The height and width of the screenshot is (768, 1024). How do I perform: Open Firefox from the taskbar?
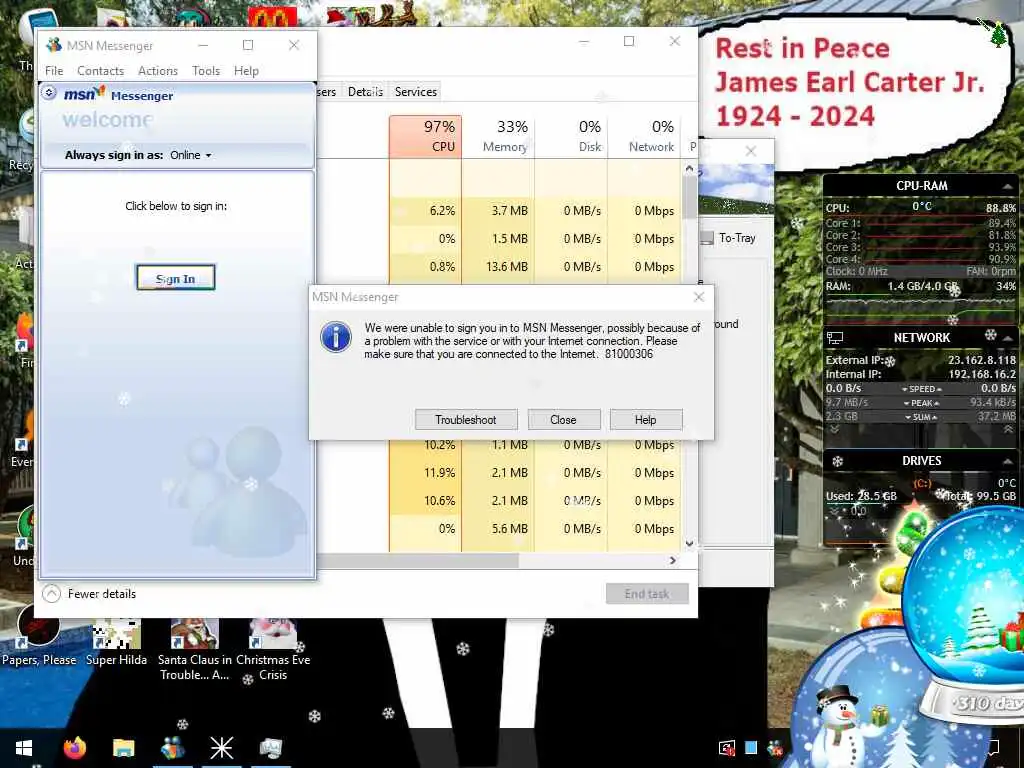coord(74,747)
